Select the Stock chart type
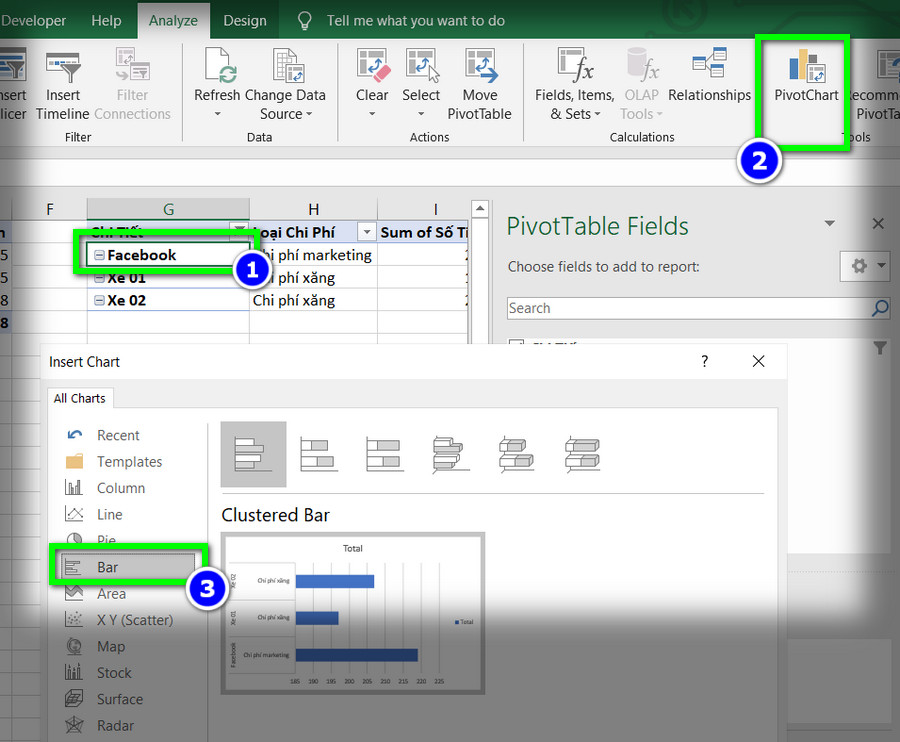Screen dimensions: 900x742 pyautogui.click(x=114, y=673)
